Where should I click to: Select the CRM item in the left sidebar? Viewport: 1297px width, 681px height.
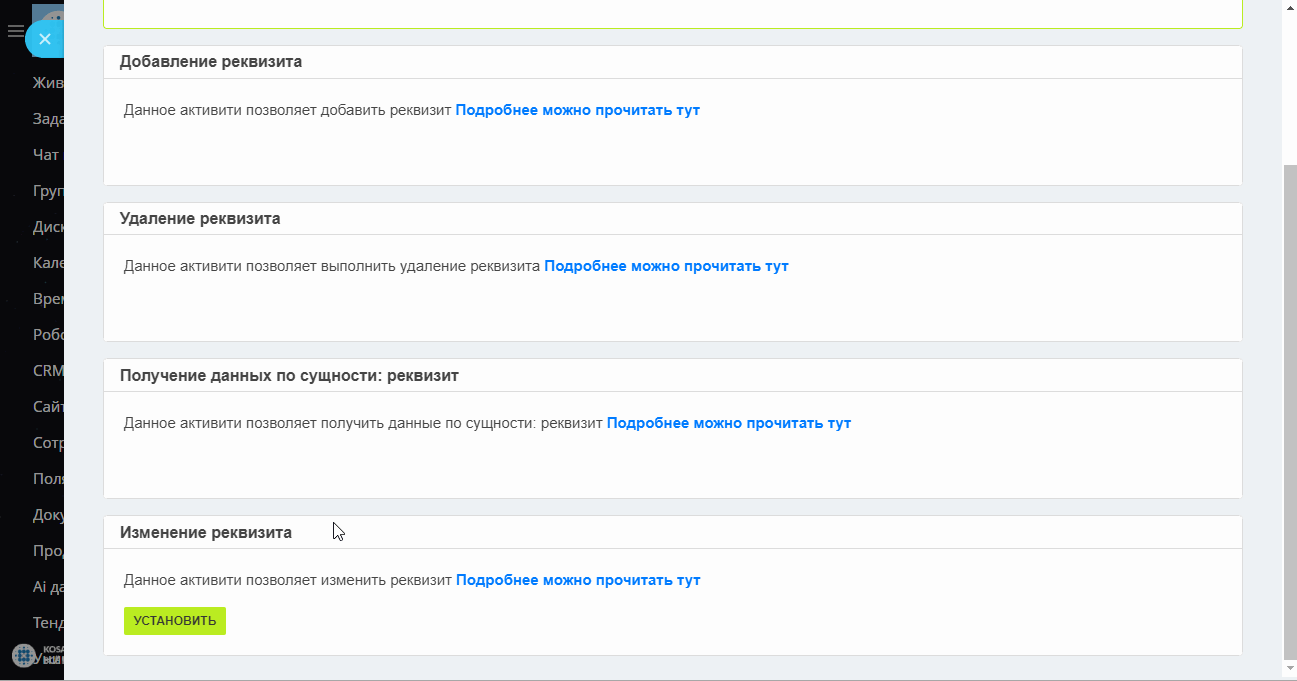(x=48, y=371)
